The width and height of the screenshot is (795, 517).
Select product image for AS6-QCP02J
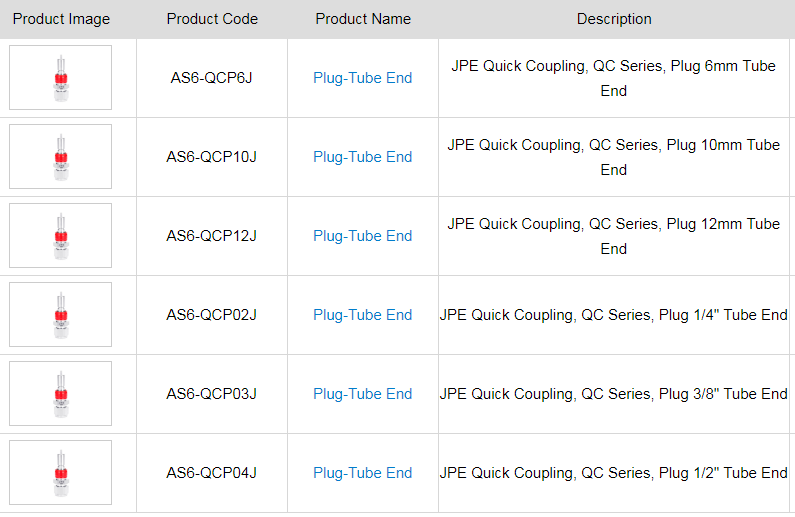61,315
